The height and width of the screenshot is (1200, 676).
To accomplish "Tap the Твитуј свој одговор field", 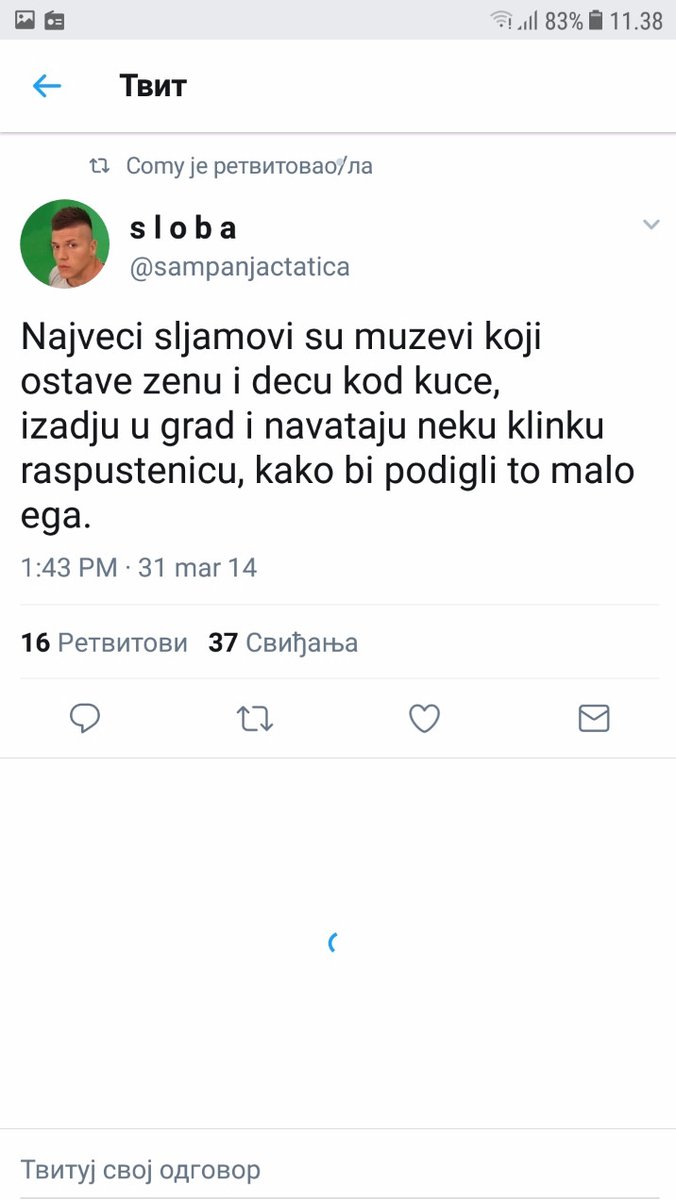I will [x=140, y=1169].
